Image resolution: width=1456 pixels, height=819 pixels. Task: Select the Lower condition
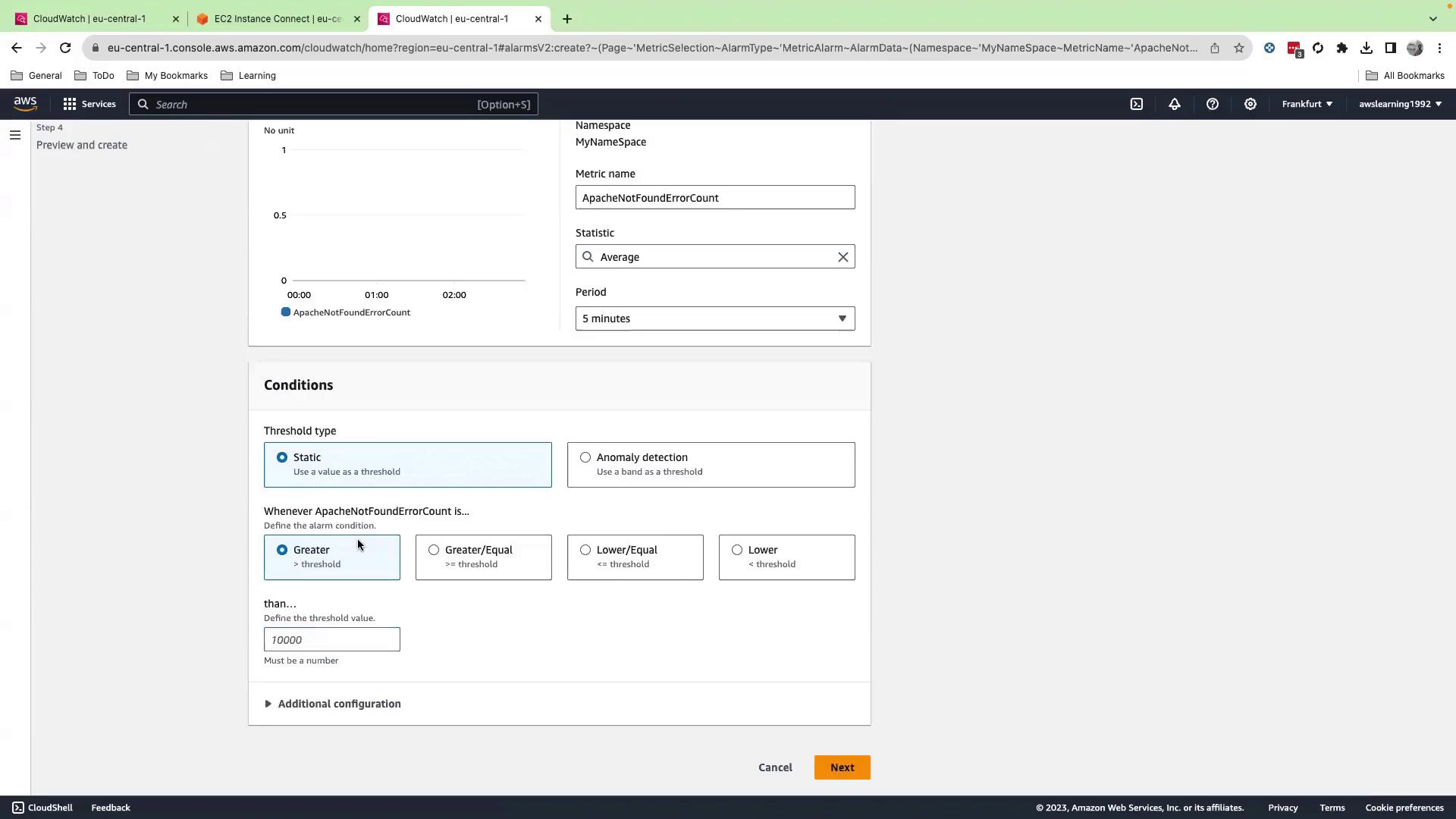(x=787, y=557)
